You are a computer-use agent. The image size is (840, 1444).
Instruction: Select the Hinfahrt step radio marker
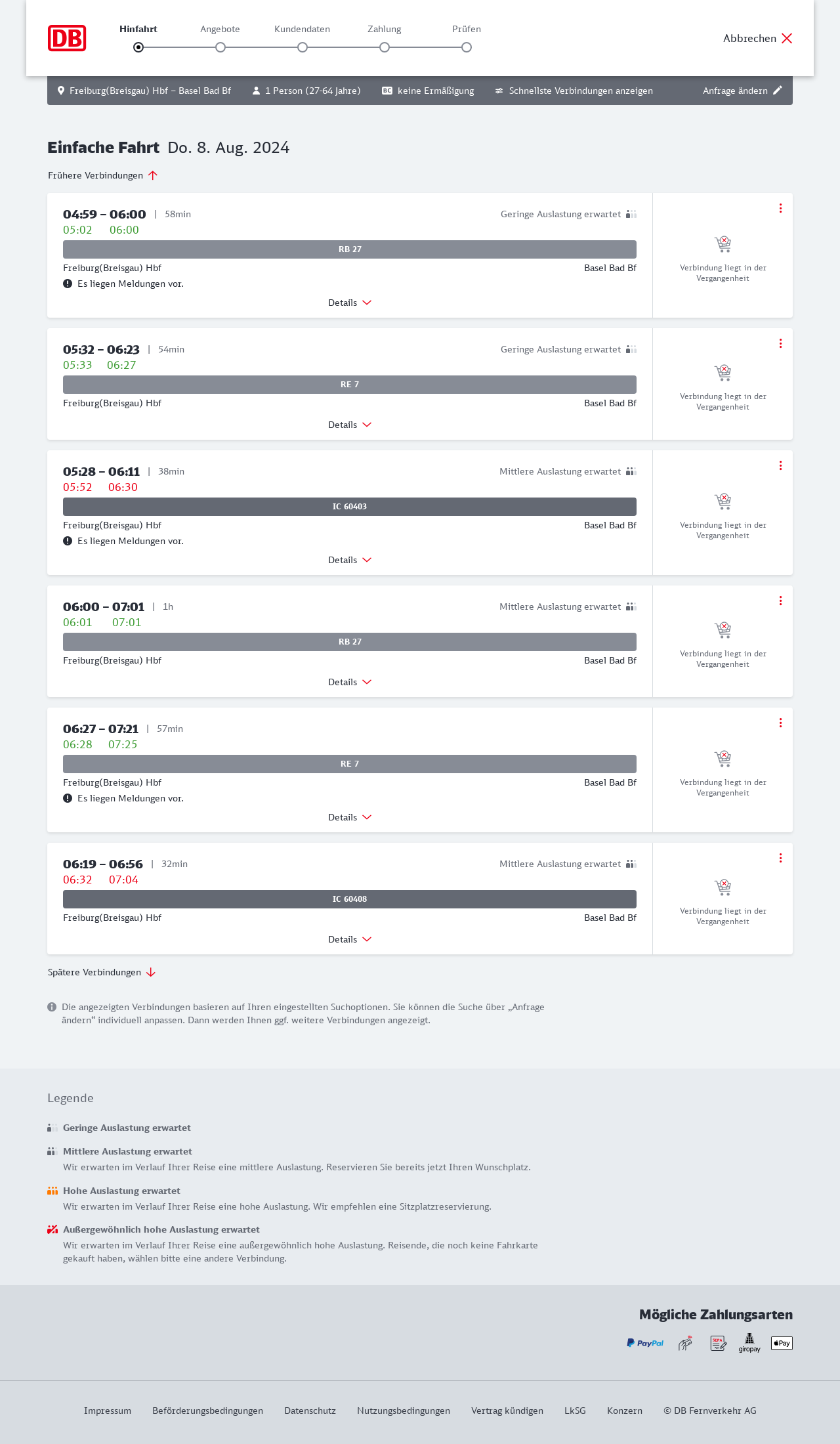[x=138, y=47]
